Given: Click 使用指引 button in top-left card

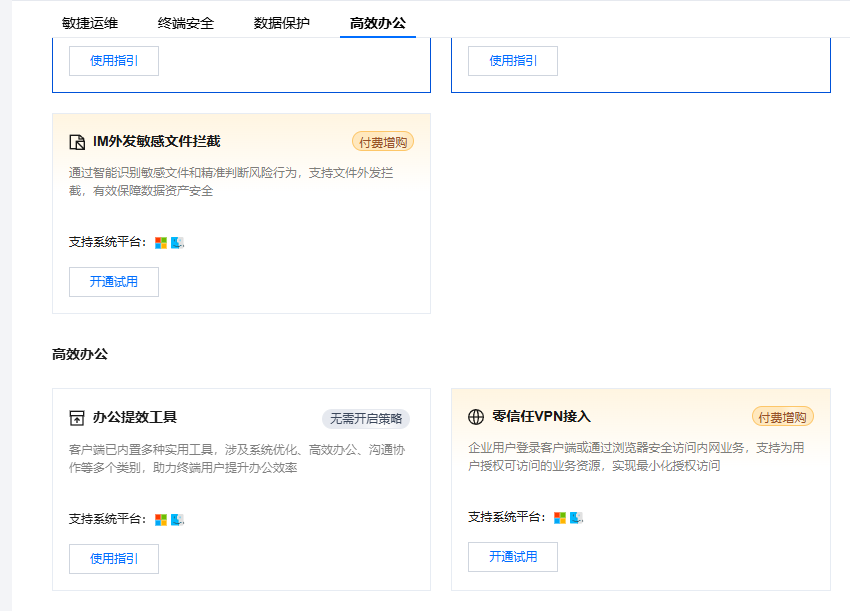Looking at the screenshot, I should (114, 61).
